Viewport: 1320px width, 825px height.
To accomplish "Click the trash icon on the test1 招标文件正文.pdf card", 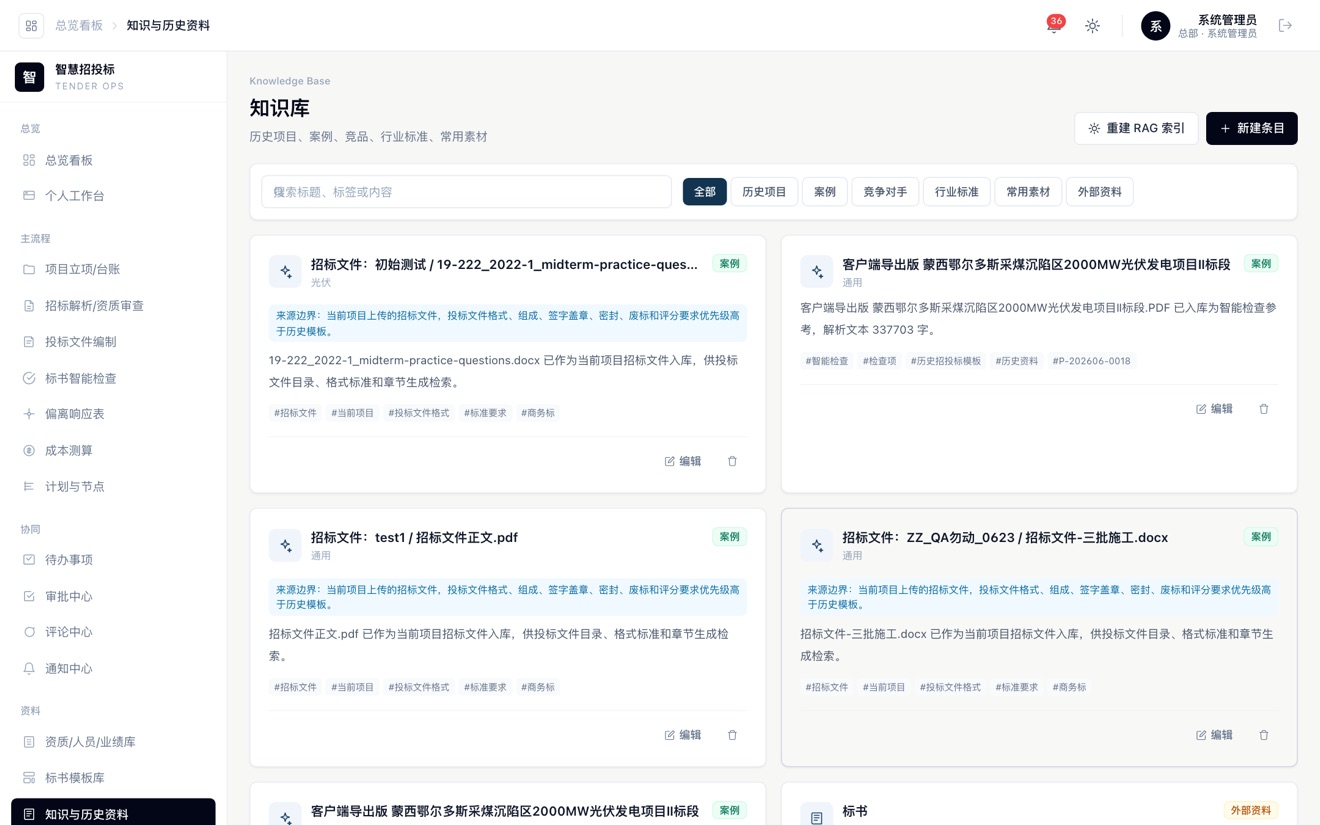I will [732, 735].
